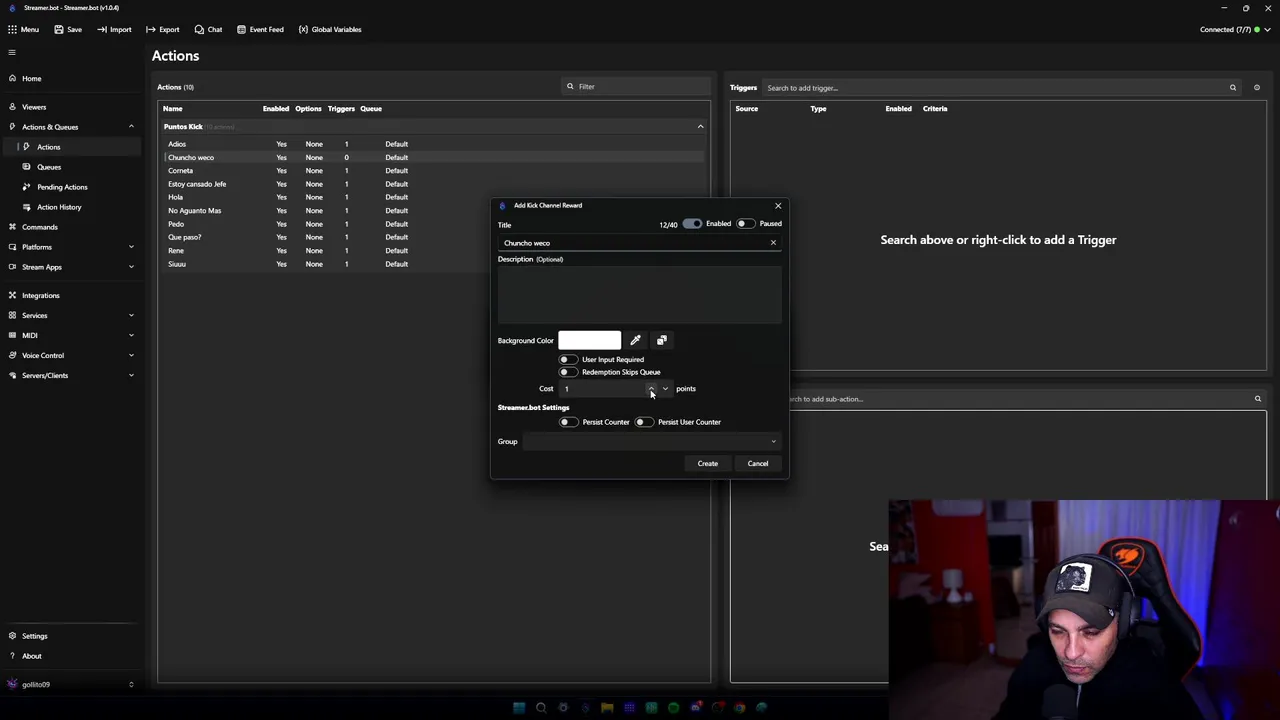Select Actions in the sidebar
The height and width of the screenshot is (720, 1280).
[x=70, y=147]
